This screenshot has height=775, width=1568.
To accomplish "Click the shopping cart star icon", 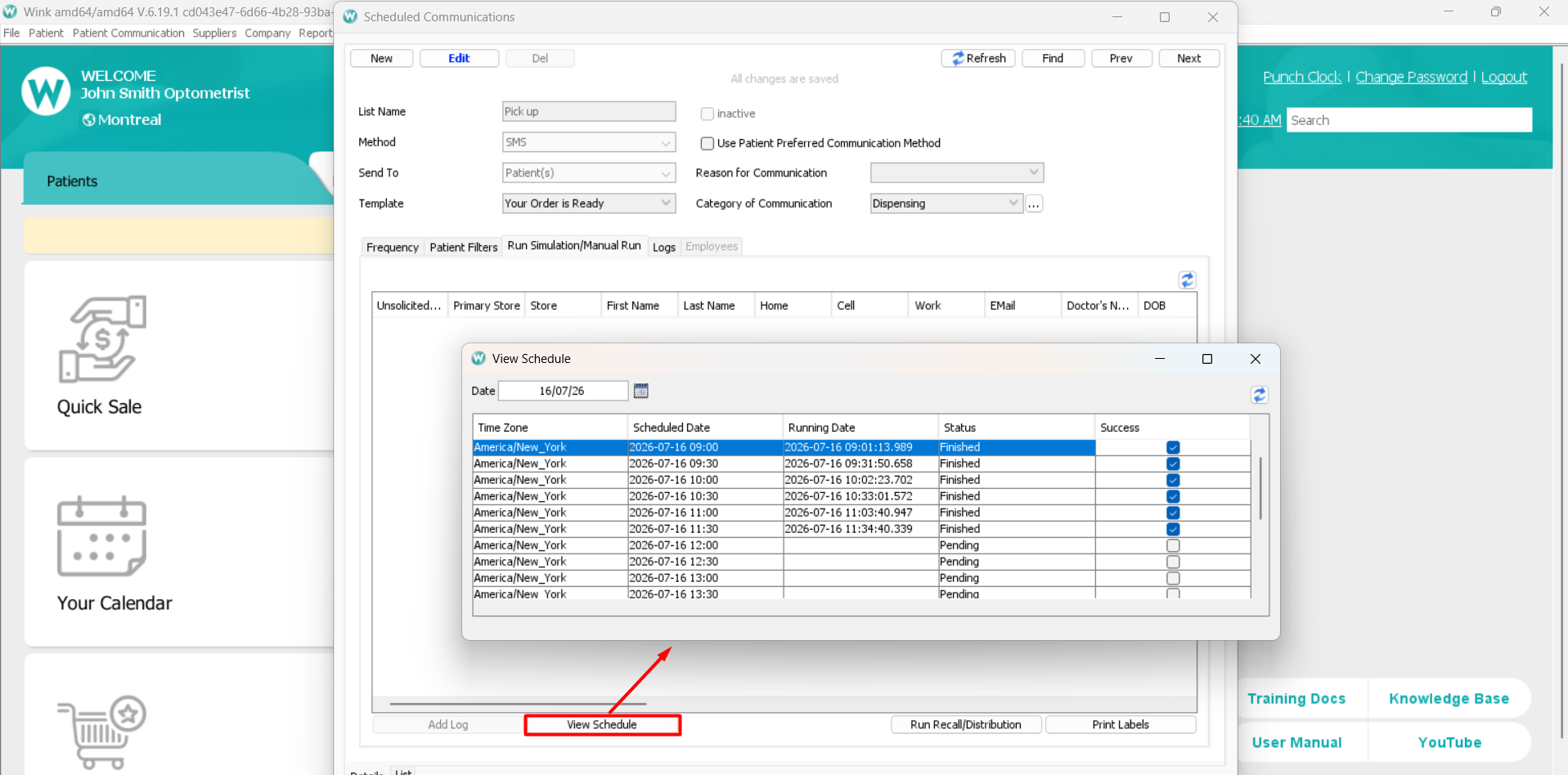I will coord(102,732).
